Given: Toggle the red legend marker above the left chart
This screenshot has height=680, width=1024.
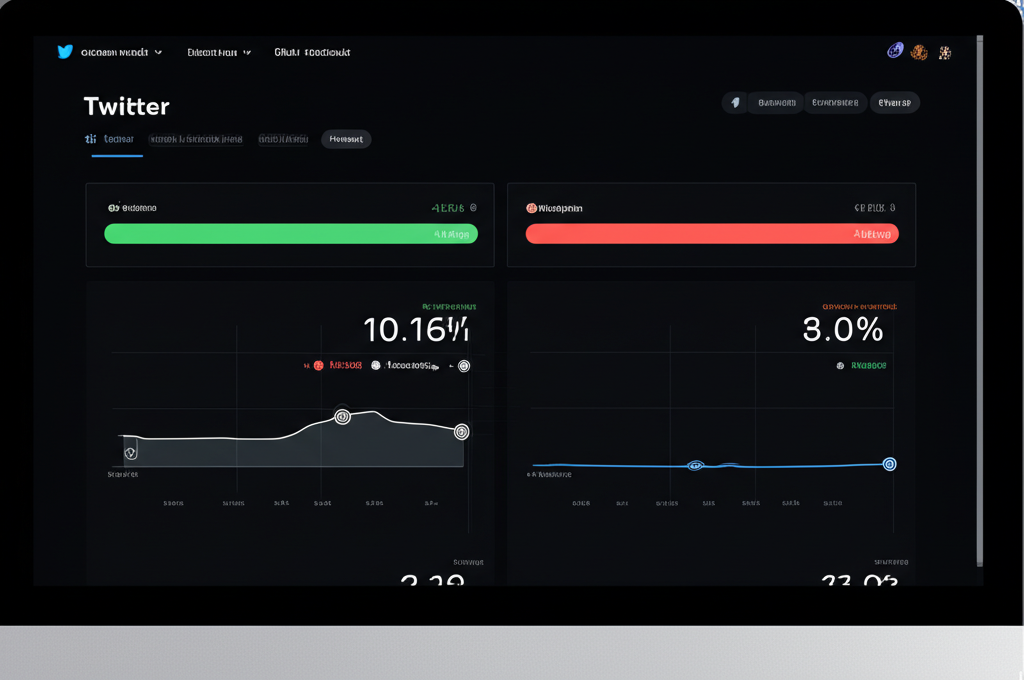Looking at the screenshot, I should coord(318,366).
